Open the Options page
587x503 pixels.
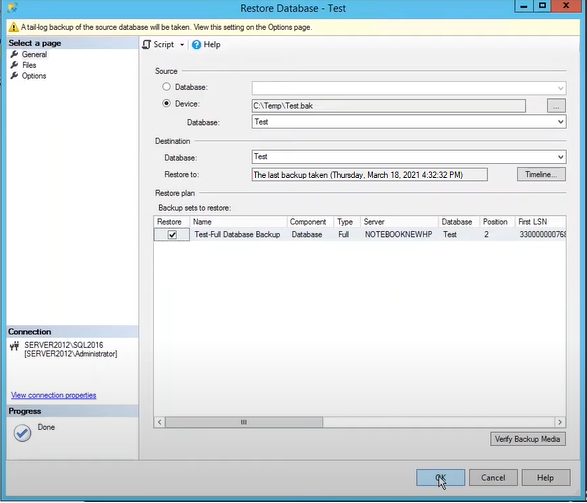coord(34,76)
